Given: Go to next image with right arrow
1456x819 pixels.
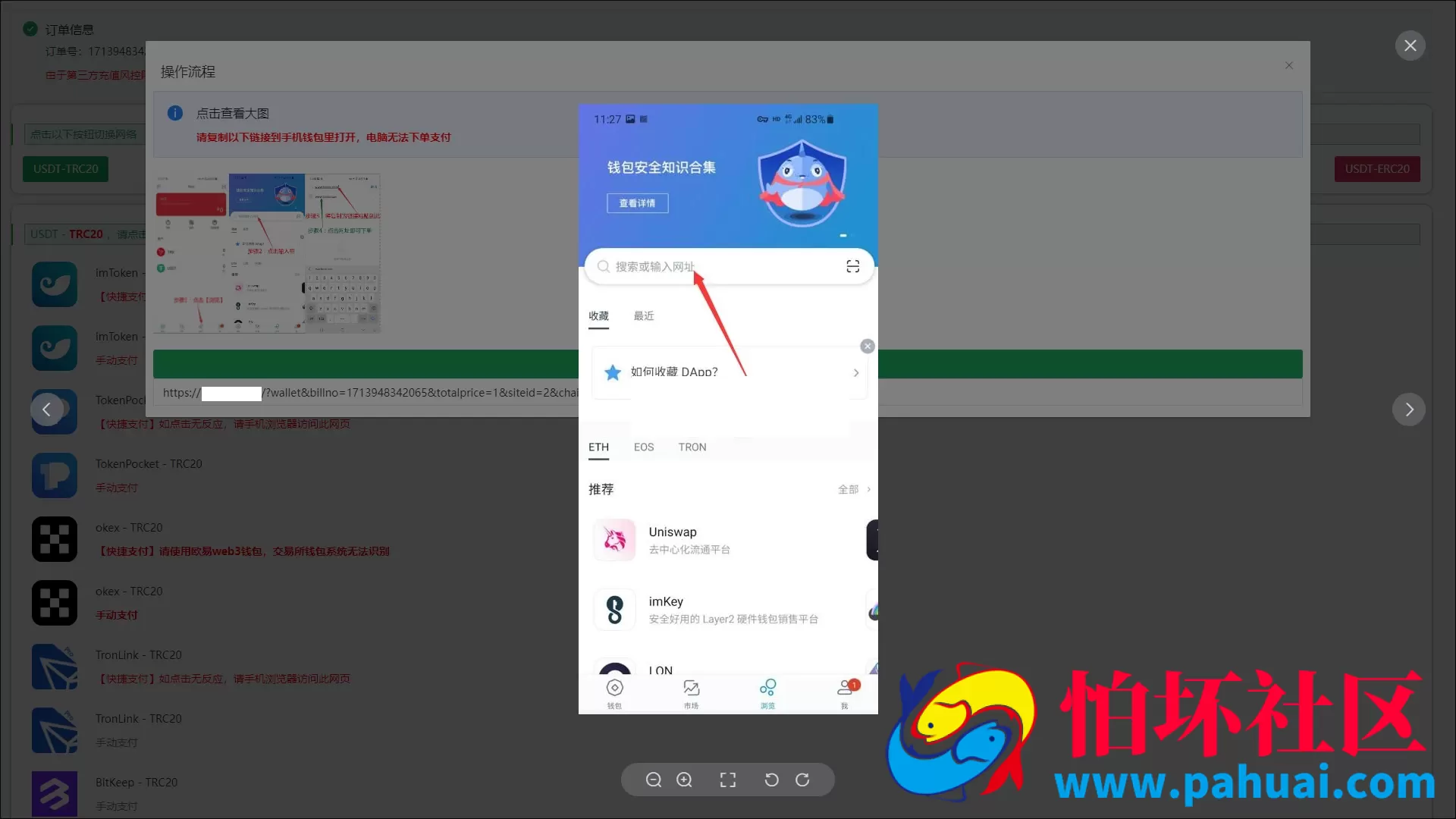Looking at the screenshot, I should coord(1408,409).
